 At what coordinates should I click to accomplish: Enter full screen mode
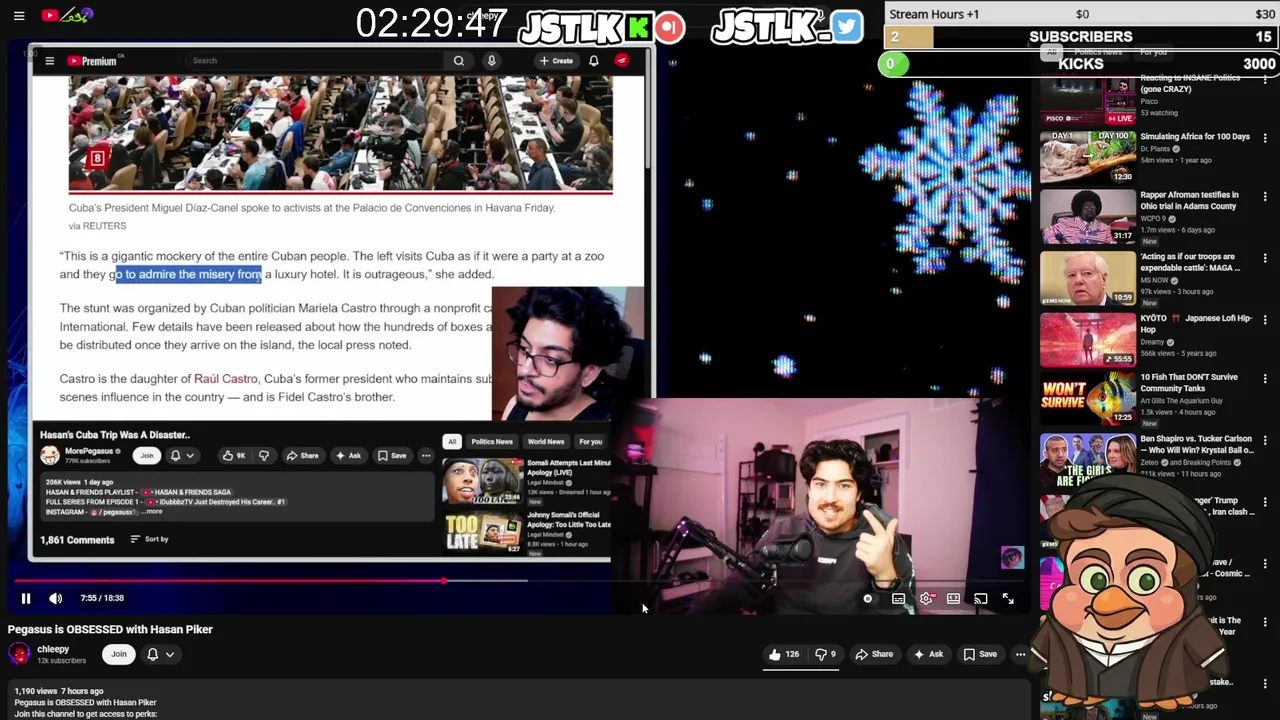coord(1008,599)
